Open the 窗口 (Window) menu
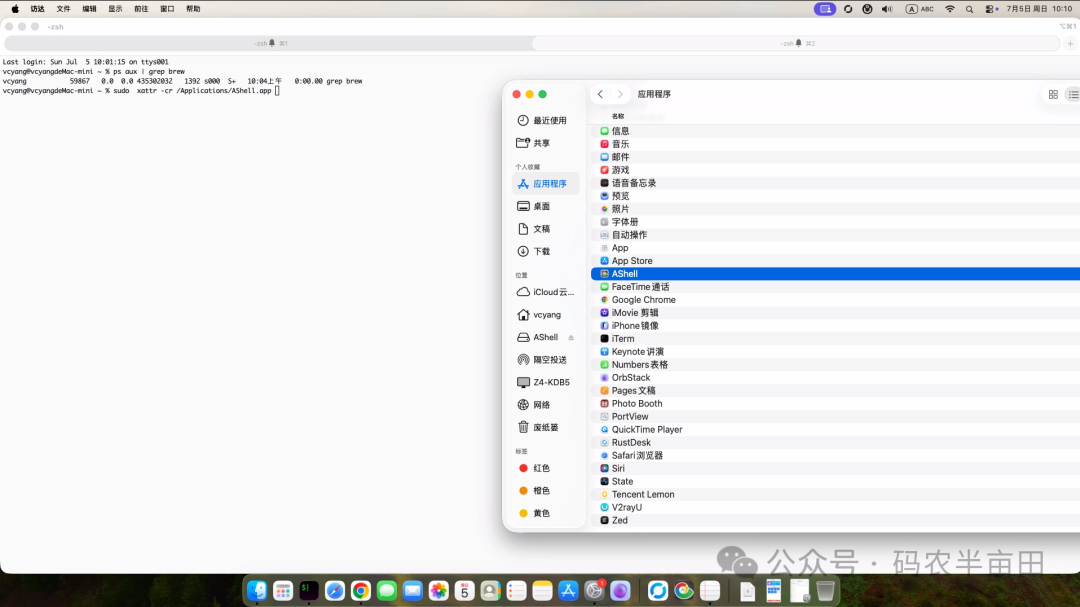 [x=167, y=9]
